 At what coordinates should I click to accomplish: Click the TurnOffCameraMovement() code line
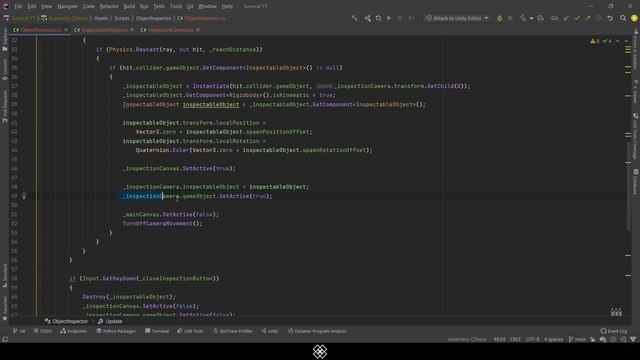[x=162, y=224]
